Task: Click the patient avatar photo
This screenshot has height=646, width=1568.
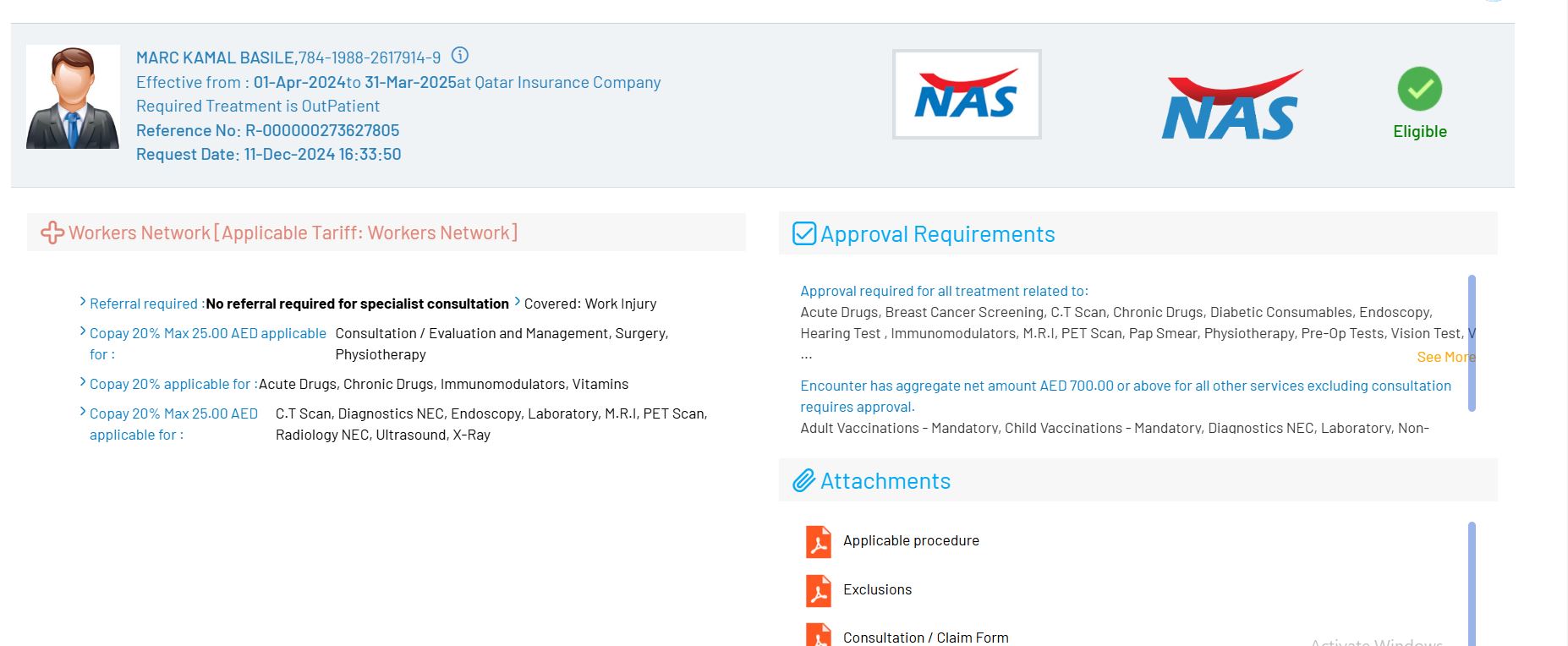Action: pyautogui.click(x=73, y=97)
